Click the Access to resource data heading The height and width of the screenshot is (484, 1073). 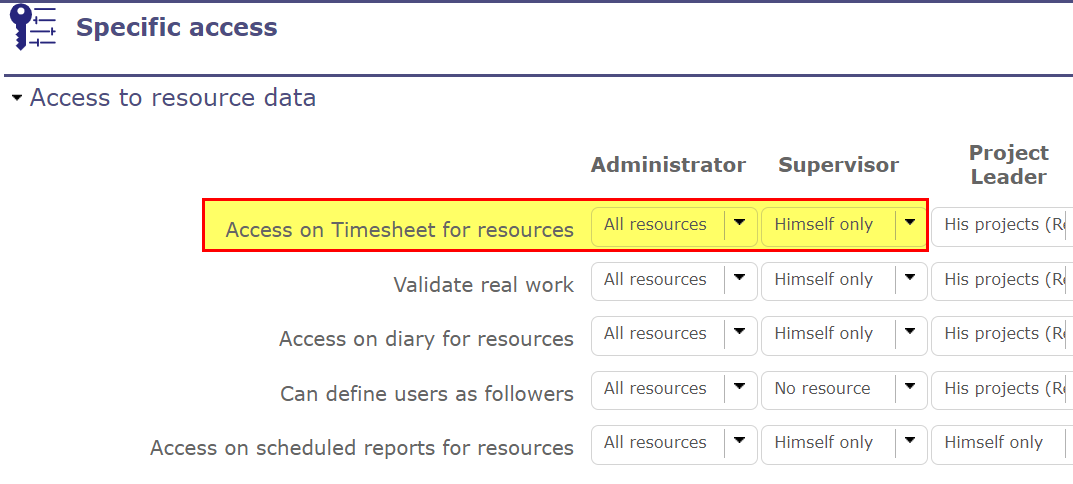pos(173,98)
